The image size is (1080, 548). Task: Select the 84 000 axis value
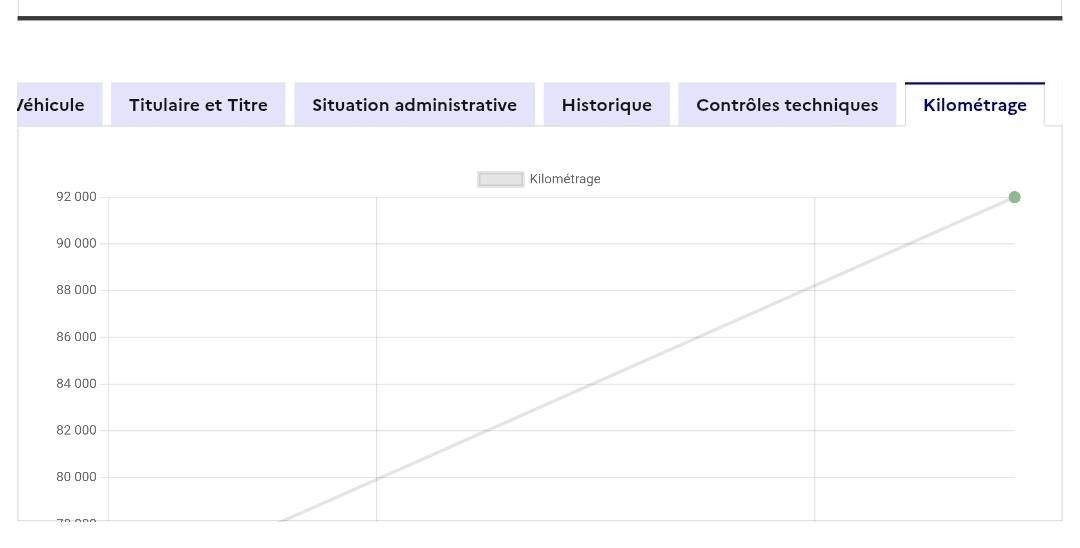76,384
